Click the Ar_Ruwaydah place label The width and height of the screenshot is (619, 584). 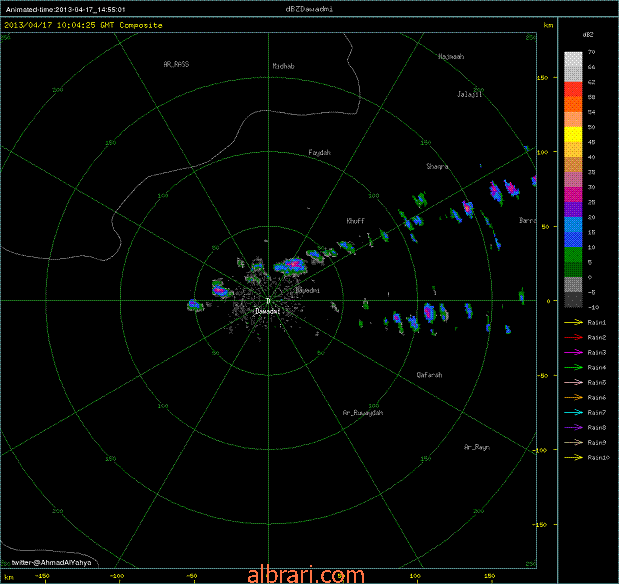coord(363,413)
